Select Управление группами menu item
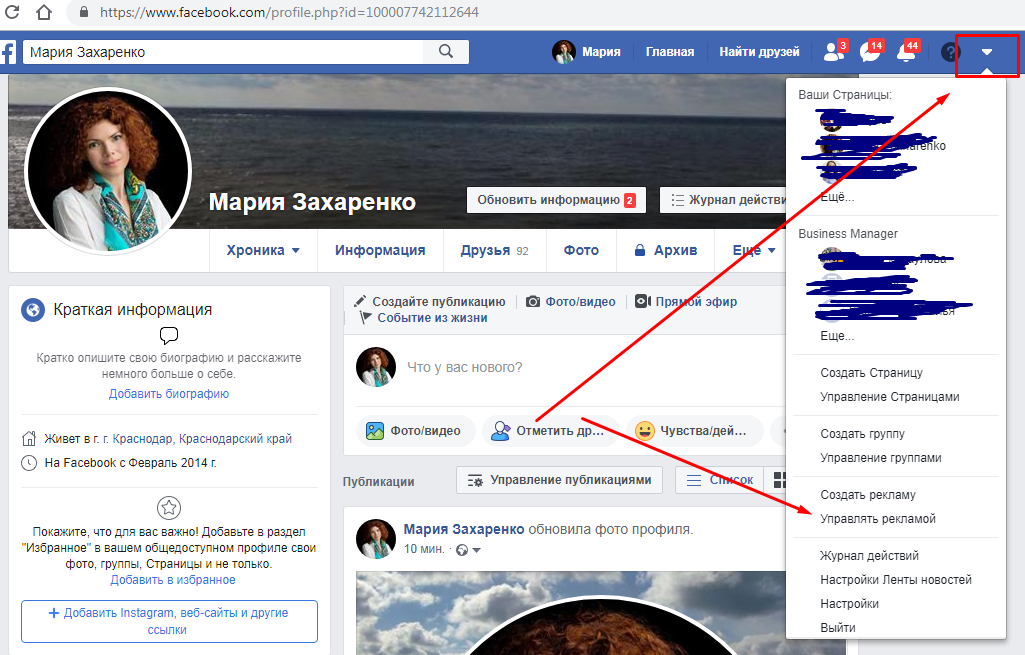Image resolution: width=1025 pixels, height=655 pixels. [x=881, y=458]
